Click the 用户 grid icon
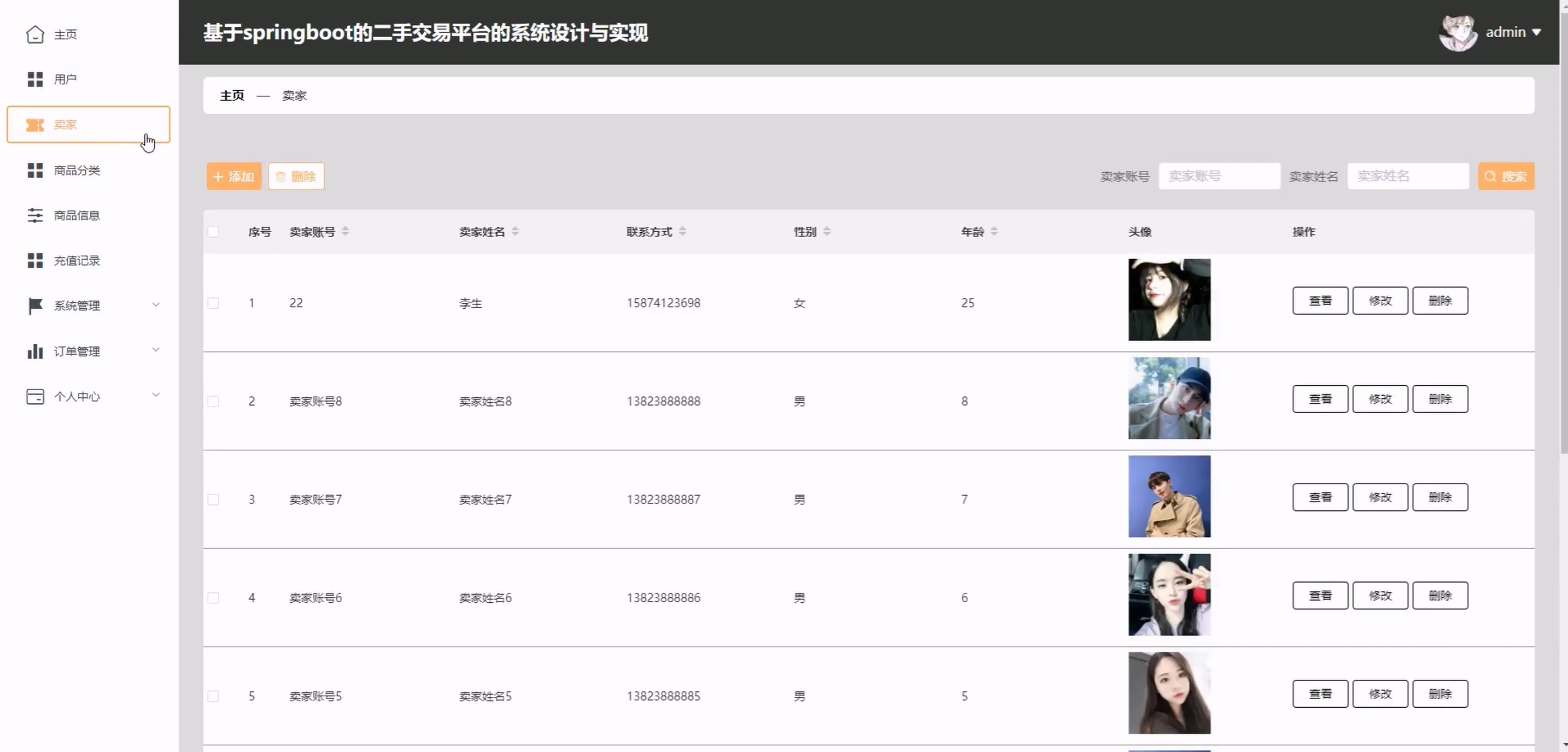Viewport: 1568px width, 752px height. tap(34, 79)
